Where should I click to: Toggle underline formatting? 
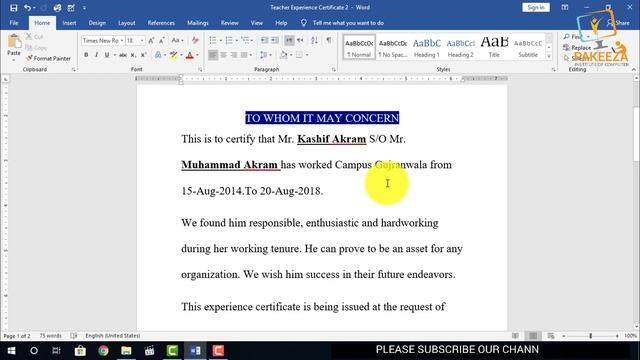(107, 55)
